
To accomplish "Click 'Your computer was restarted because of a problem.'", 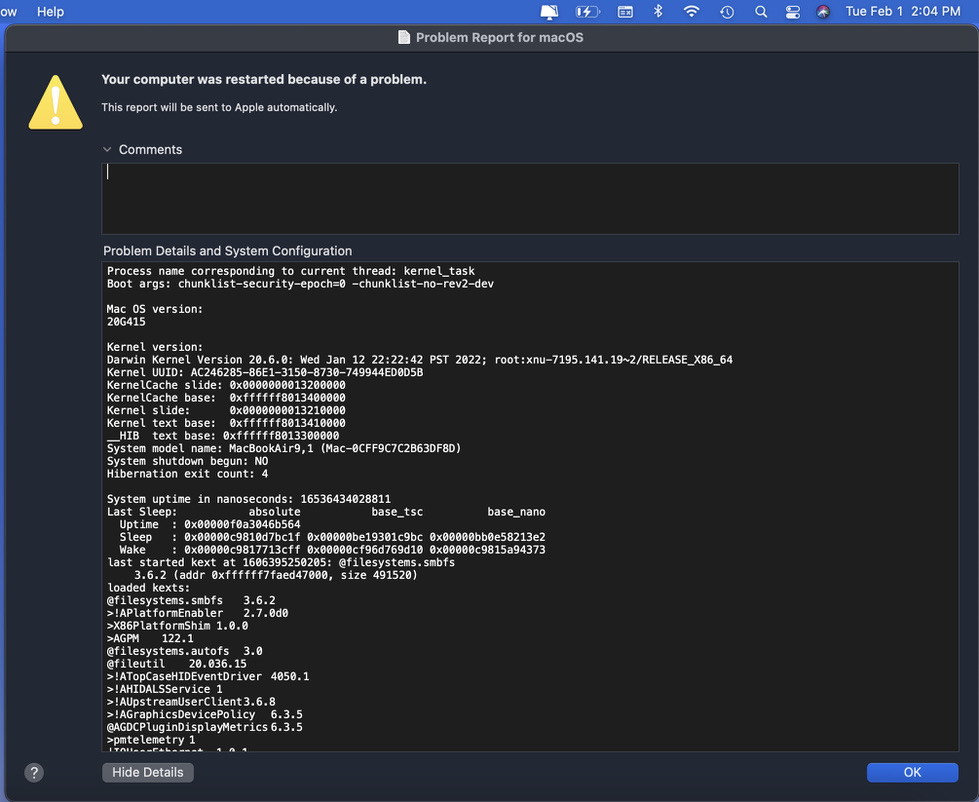I will pos(264,79).
